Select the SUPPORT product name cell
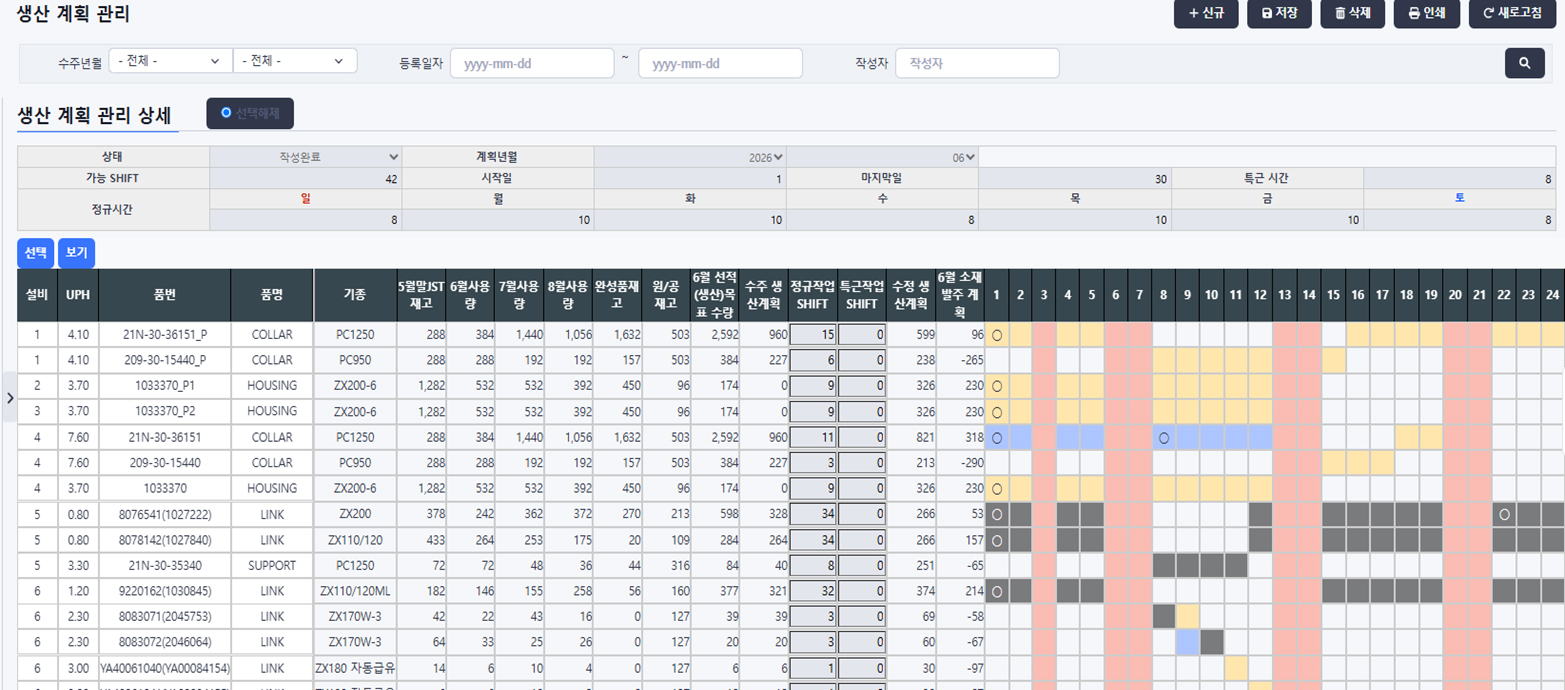 pyautogui.click(x=272, y=565)
